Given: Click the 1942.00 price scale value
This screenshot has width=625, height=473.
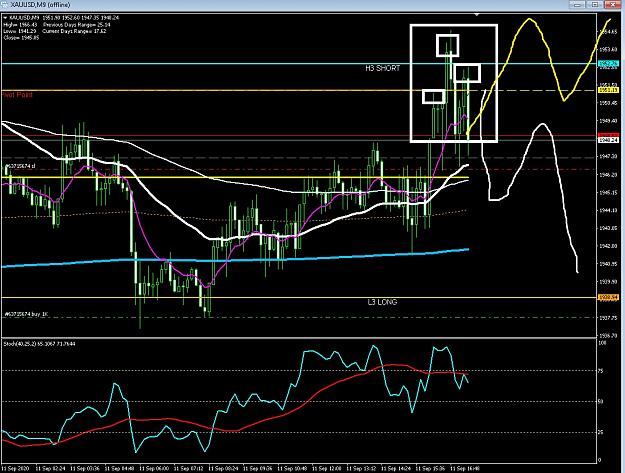Looking at the screenshot, I should pyautogui.click(x=608, y=246).
